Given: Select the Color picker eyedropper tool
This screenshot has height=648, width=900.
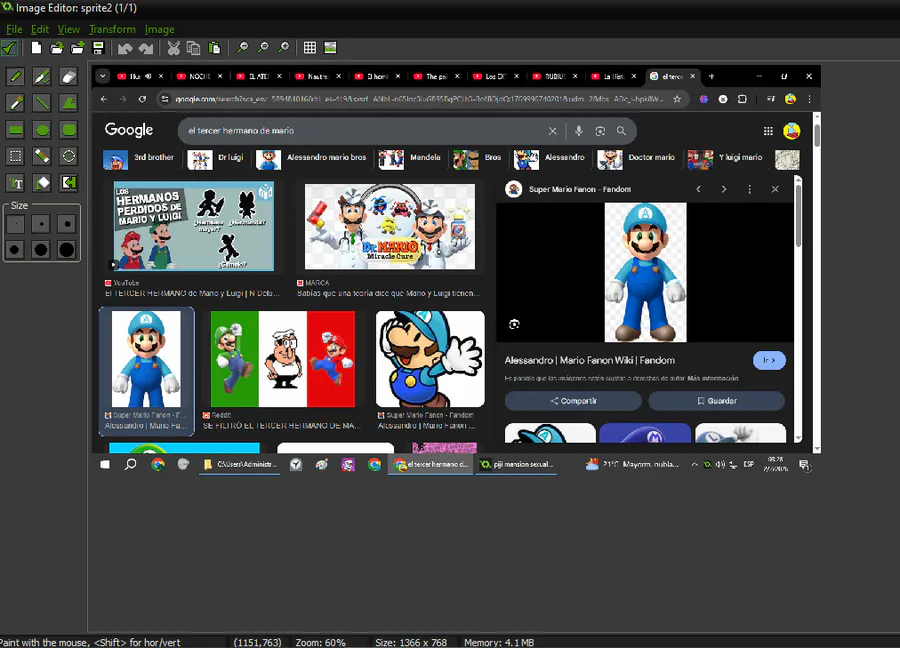Looking at the screenshot, I should pos(15,103).
